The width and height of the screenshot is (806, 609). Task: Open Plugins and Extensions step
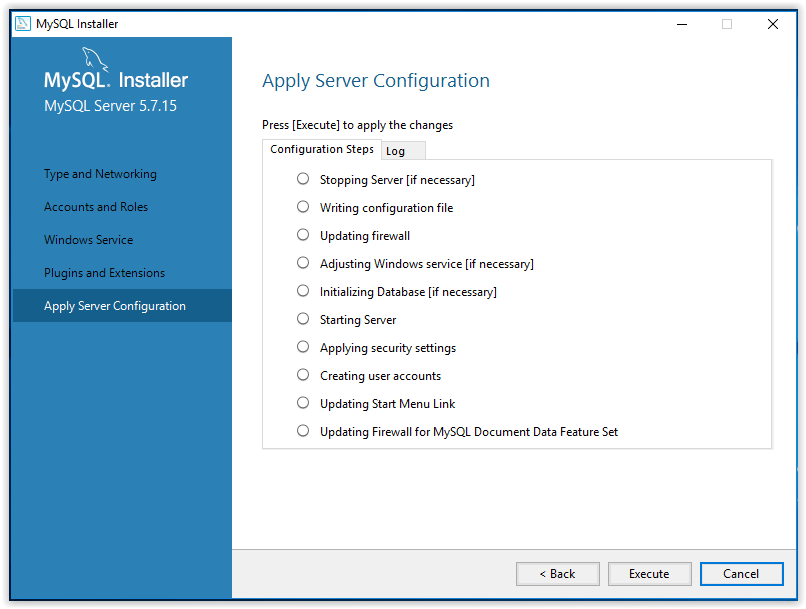[104, 272]
